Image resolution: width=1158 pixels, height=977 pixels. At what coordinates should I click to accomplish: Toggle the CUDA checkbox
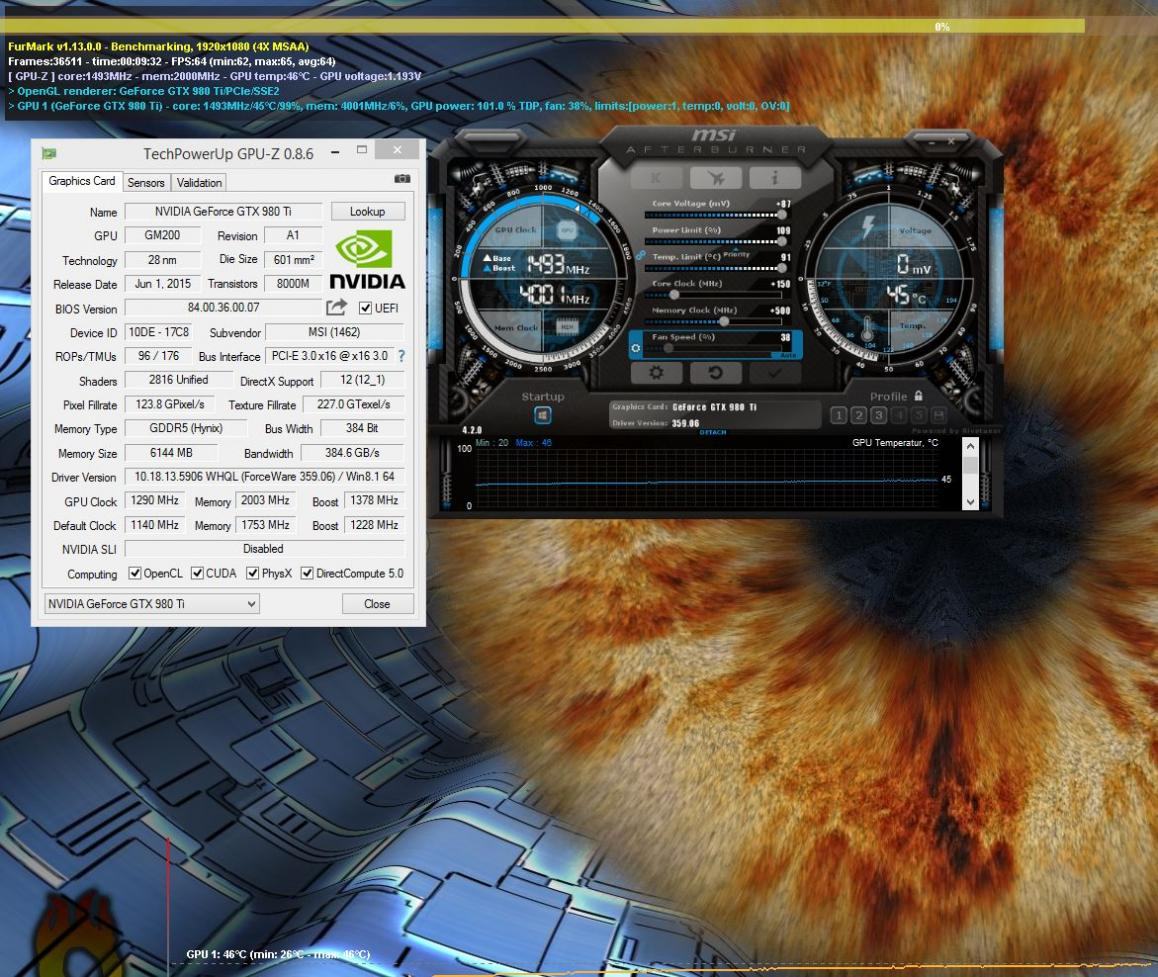tap(197, 573)
